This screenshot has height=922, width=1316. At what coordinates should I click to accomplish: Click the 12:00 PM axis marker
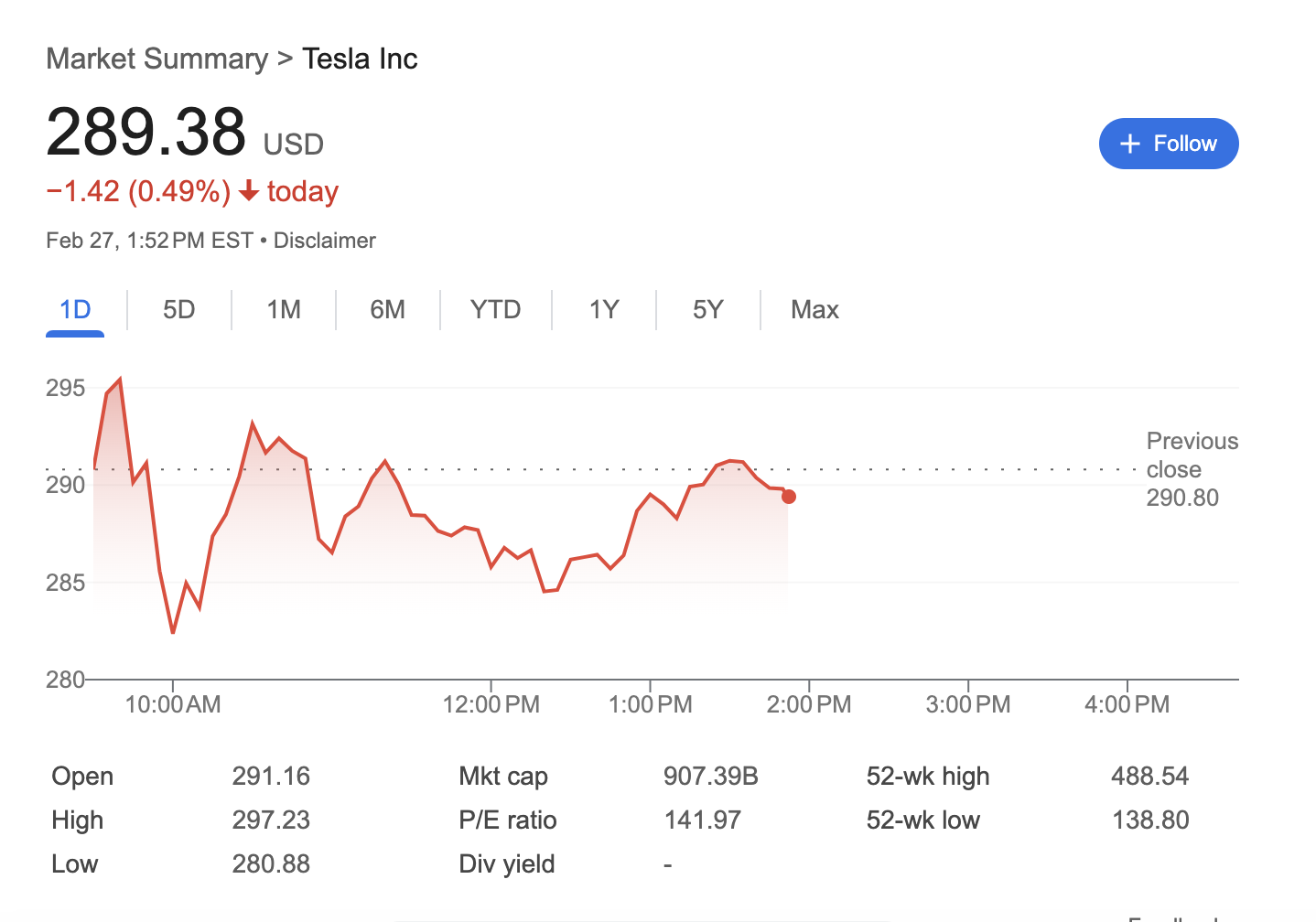click(x=491, y=704)
